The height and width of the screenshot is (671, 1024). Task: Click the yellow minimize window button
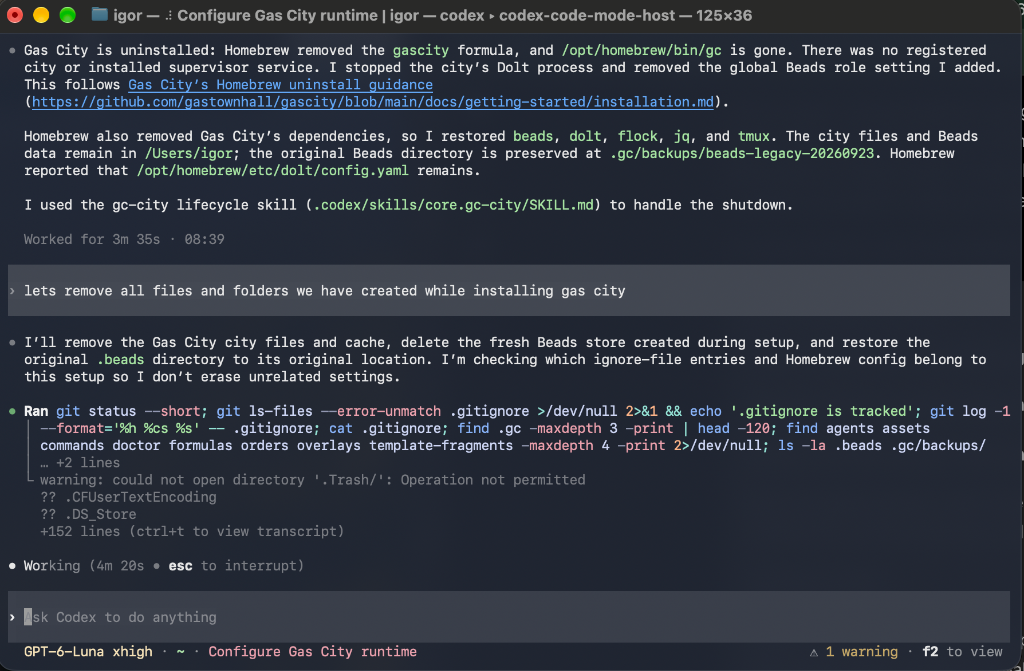[x=40, y=15]
